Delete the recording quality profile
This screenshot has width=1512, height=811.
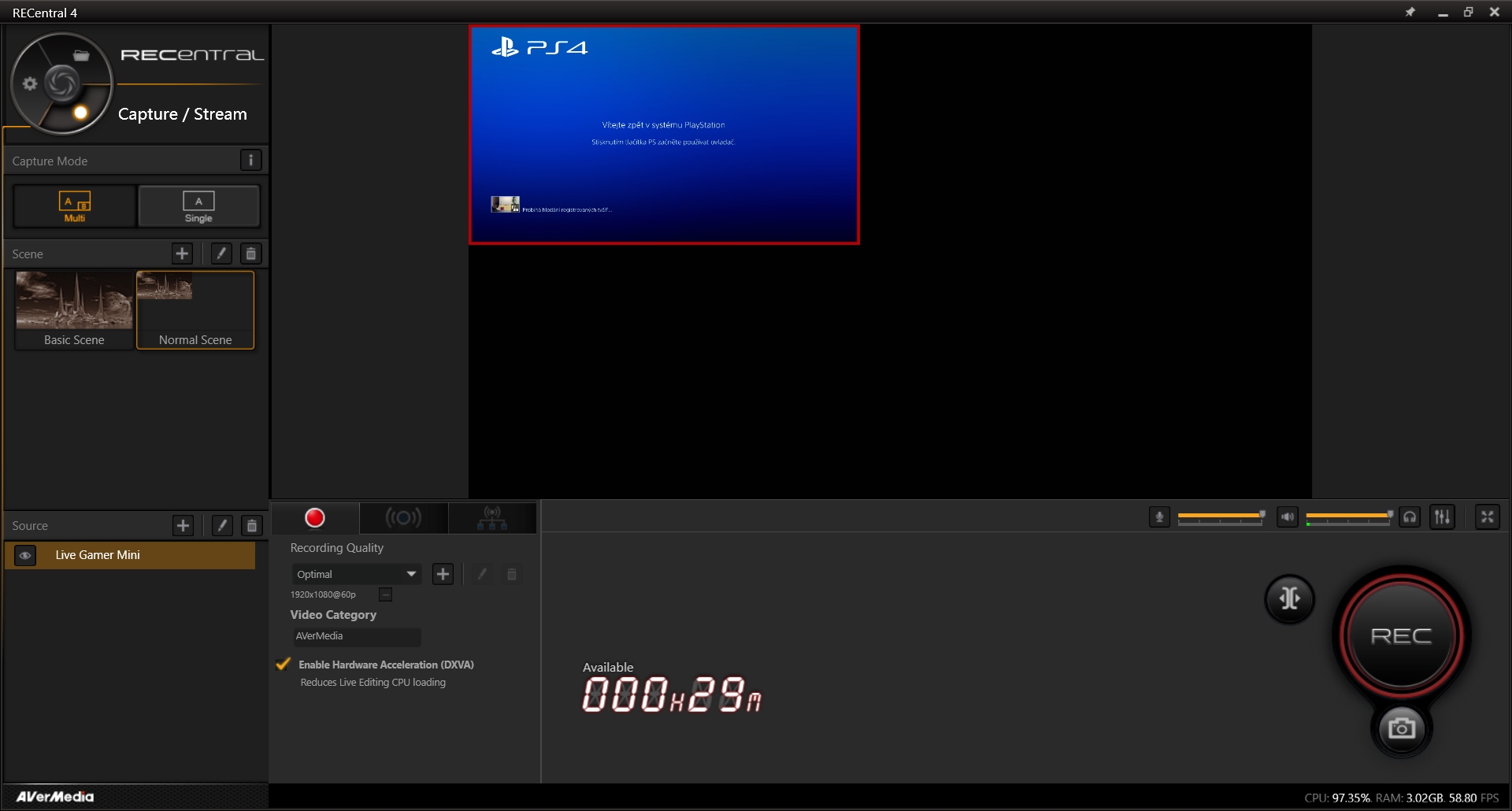[512, 574]
